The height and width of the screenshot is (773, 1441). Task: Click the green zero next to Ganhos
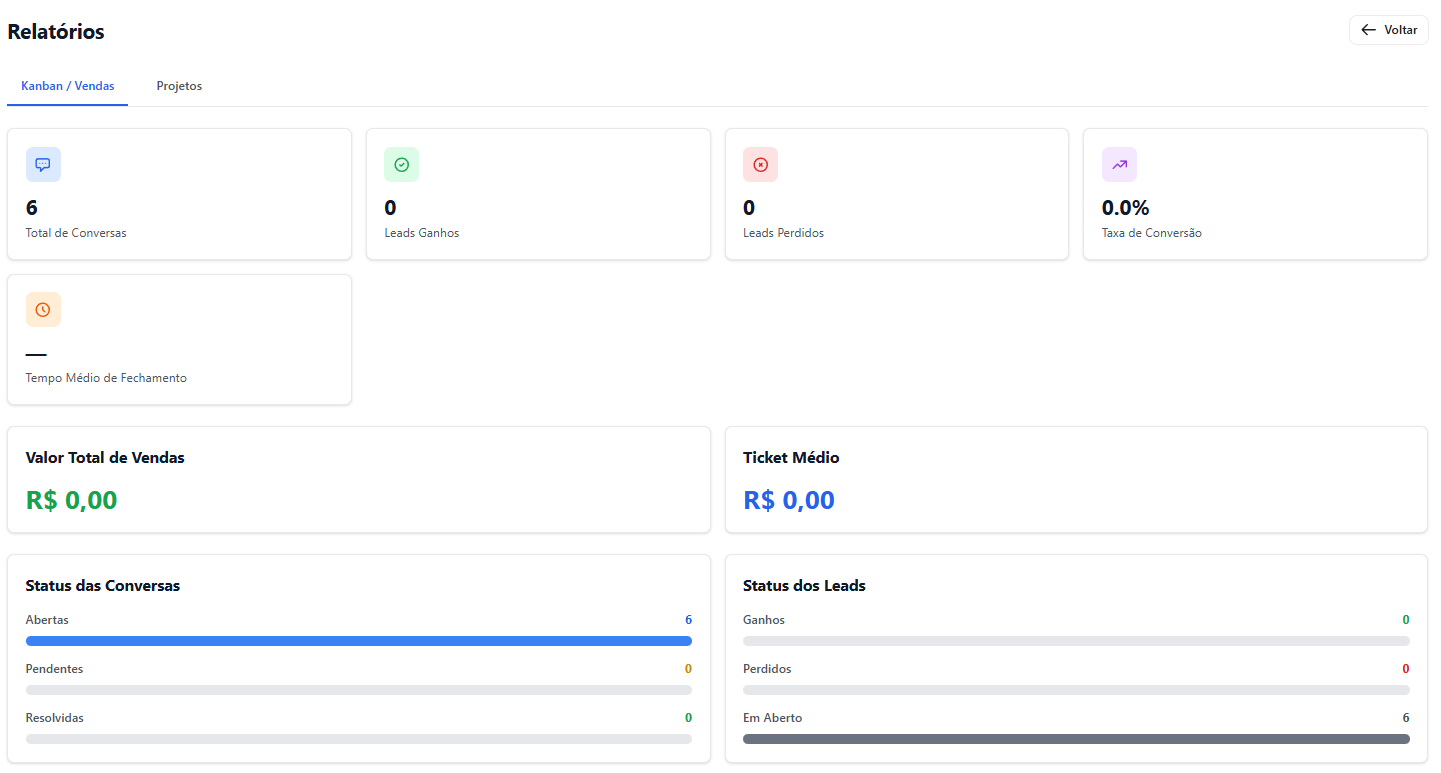click(1405, 619)
